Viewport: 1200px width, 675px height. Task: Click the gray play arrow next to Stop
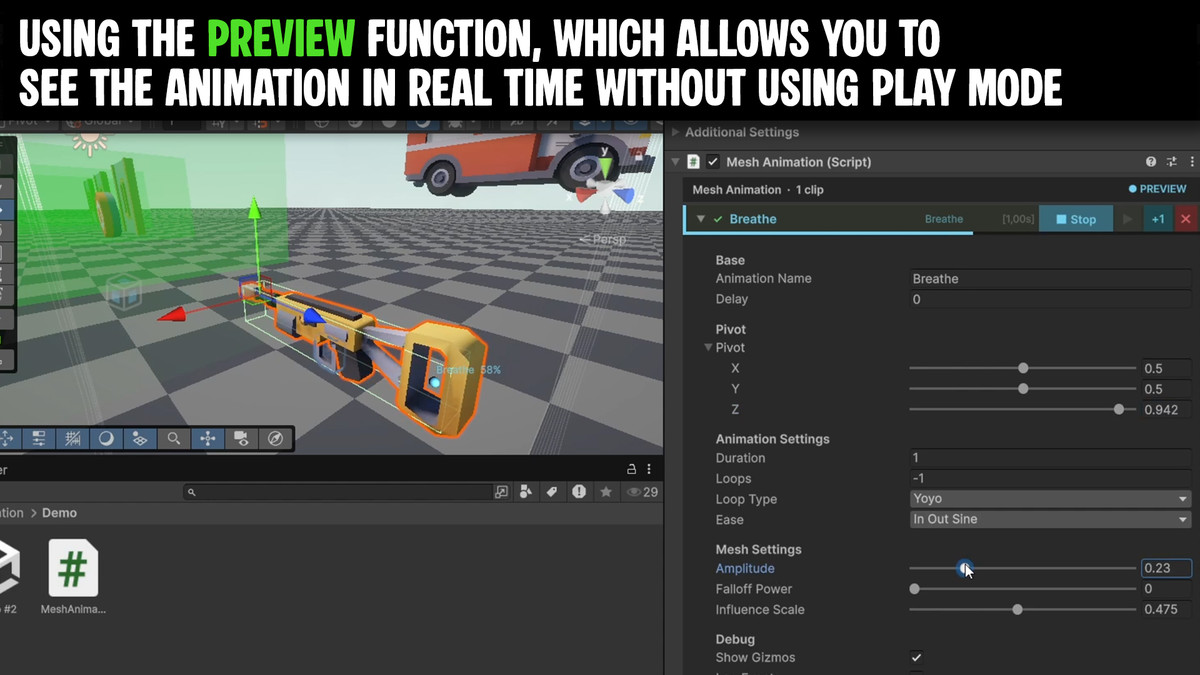[1128, 219]
